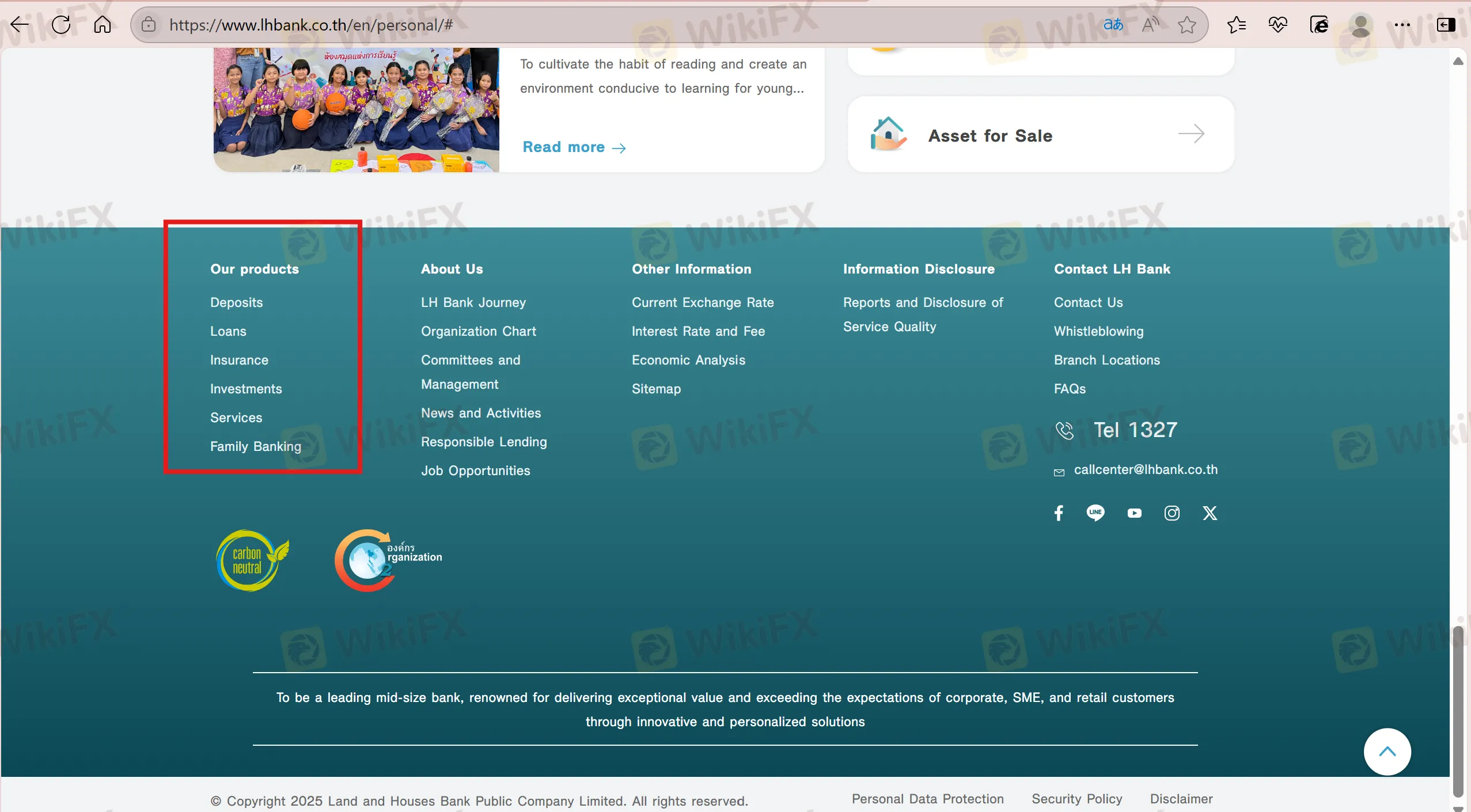Open the Facebook social icon

pos(1059,513)
